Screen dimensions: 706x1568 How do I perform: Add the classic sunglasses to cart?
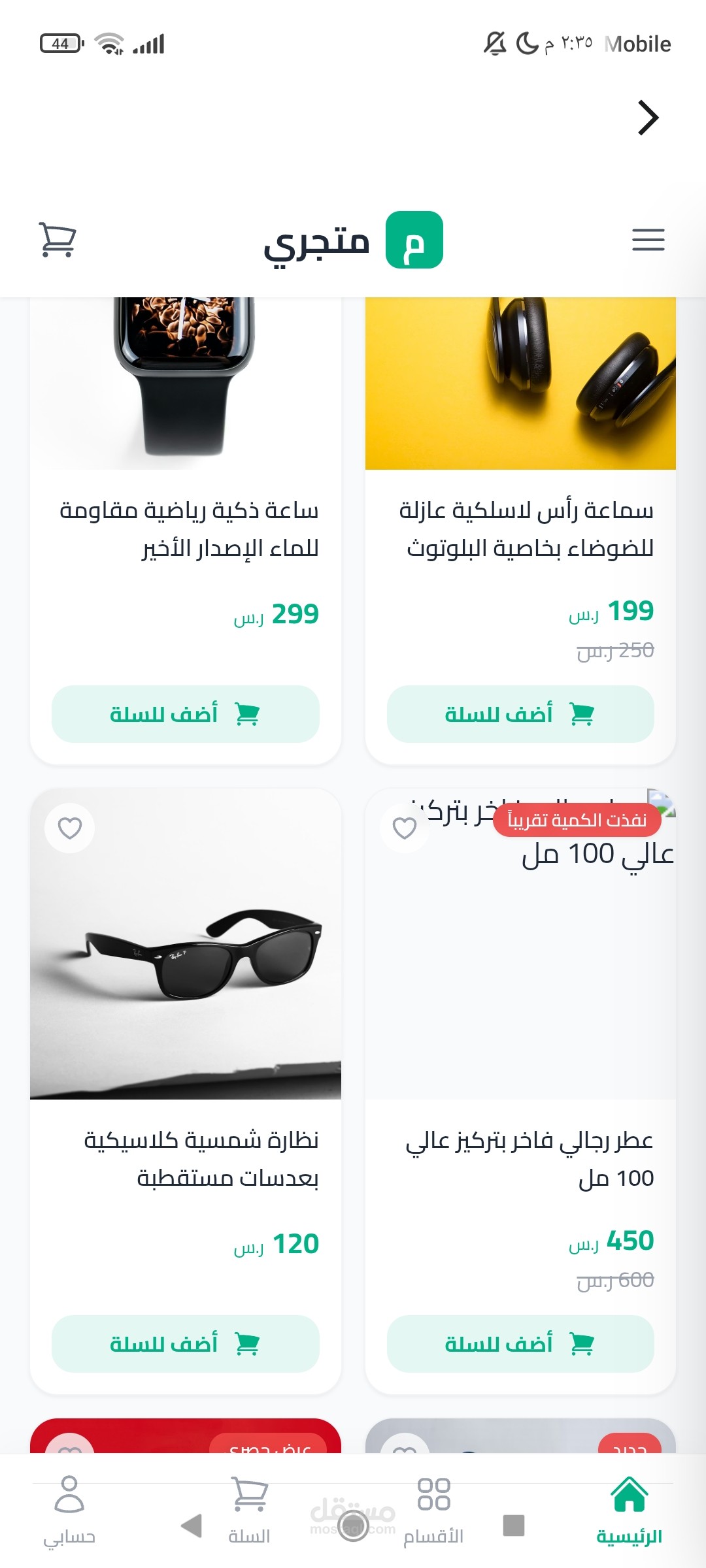[x=186, y=1344]
